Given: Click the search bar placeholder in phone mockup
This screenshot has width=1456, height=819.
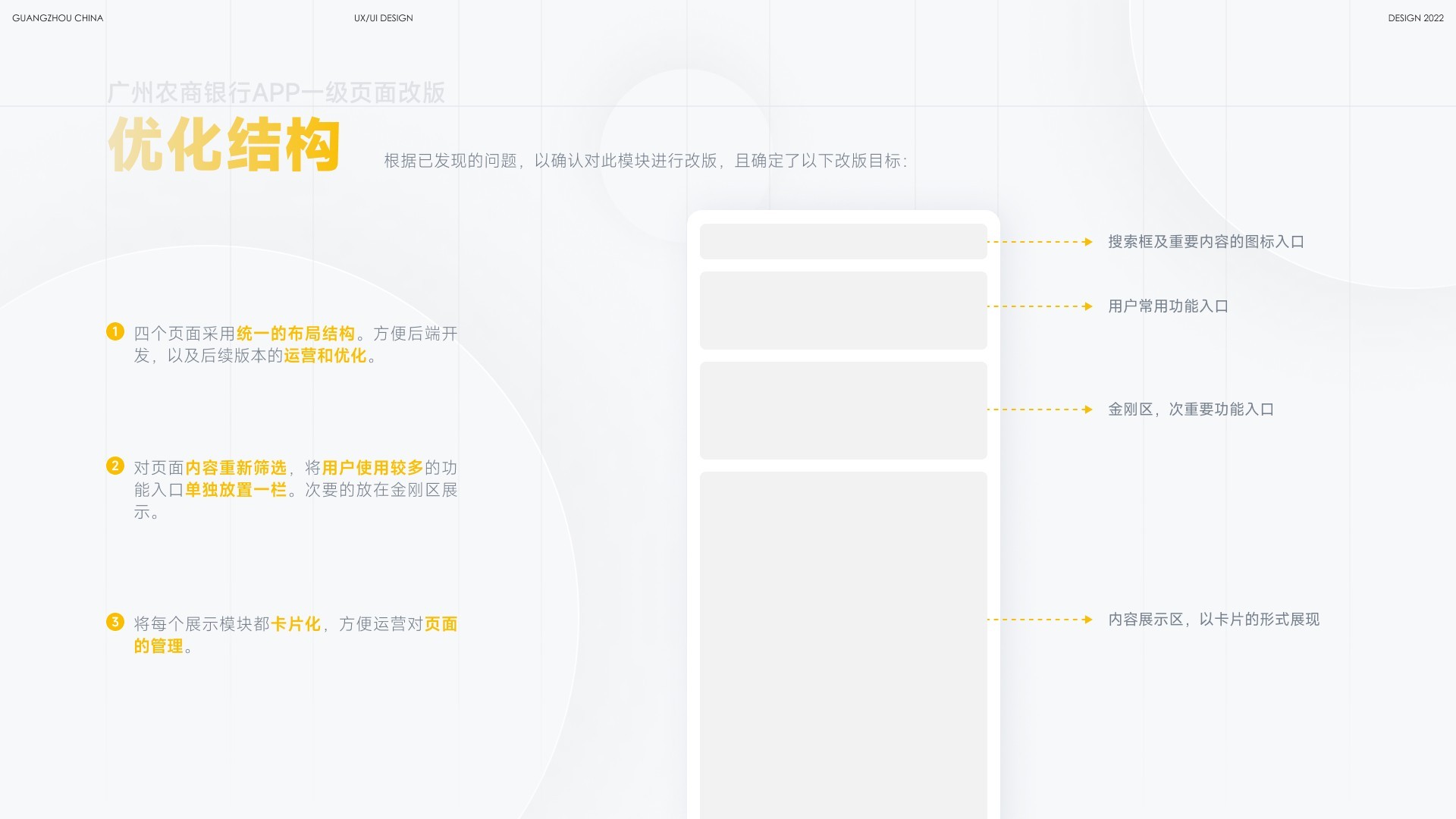Looking at the screenshot, I should point(843,242).
